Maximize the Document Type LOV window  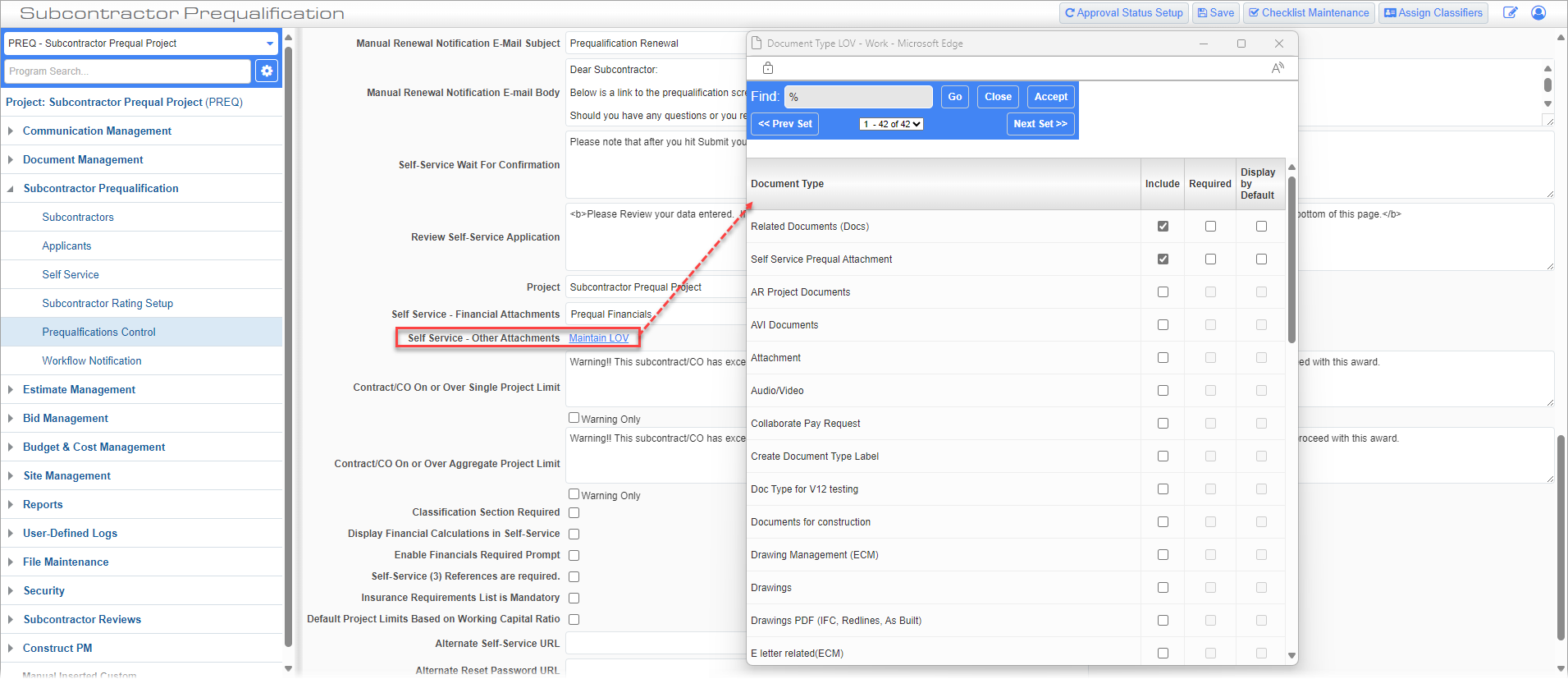[x=1241, y=44]
